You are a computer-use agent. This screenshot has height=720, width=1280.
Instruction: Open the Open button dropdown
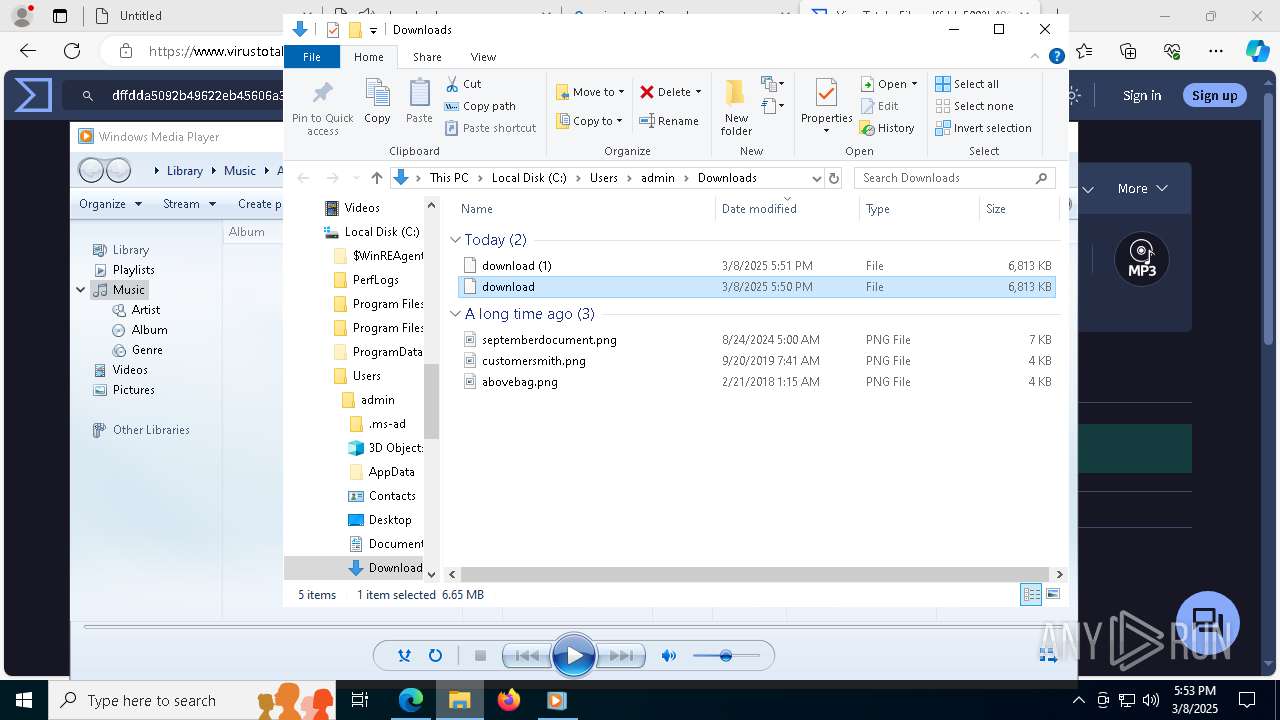pyautogui.click(x=914, y=84)
